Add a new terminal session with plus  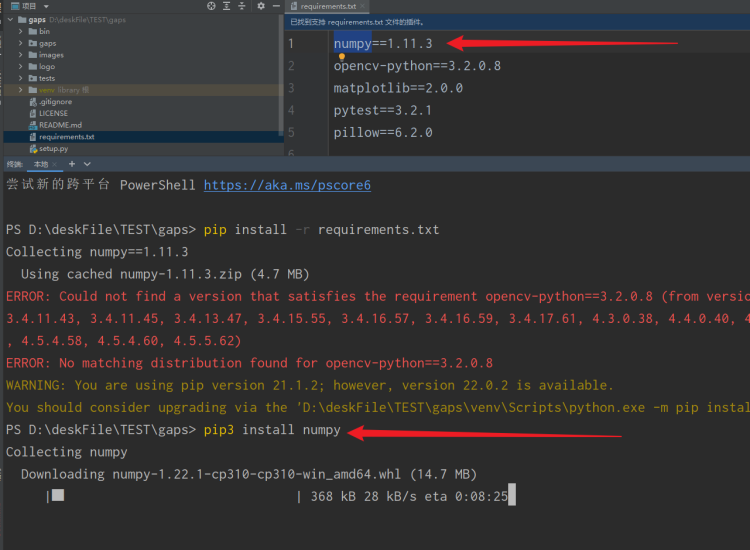click(x=72, y=164)
